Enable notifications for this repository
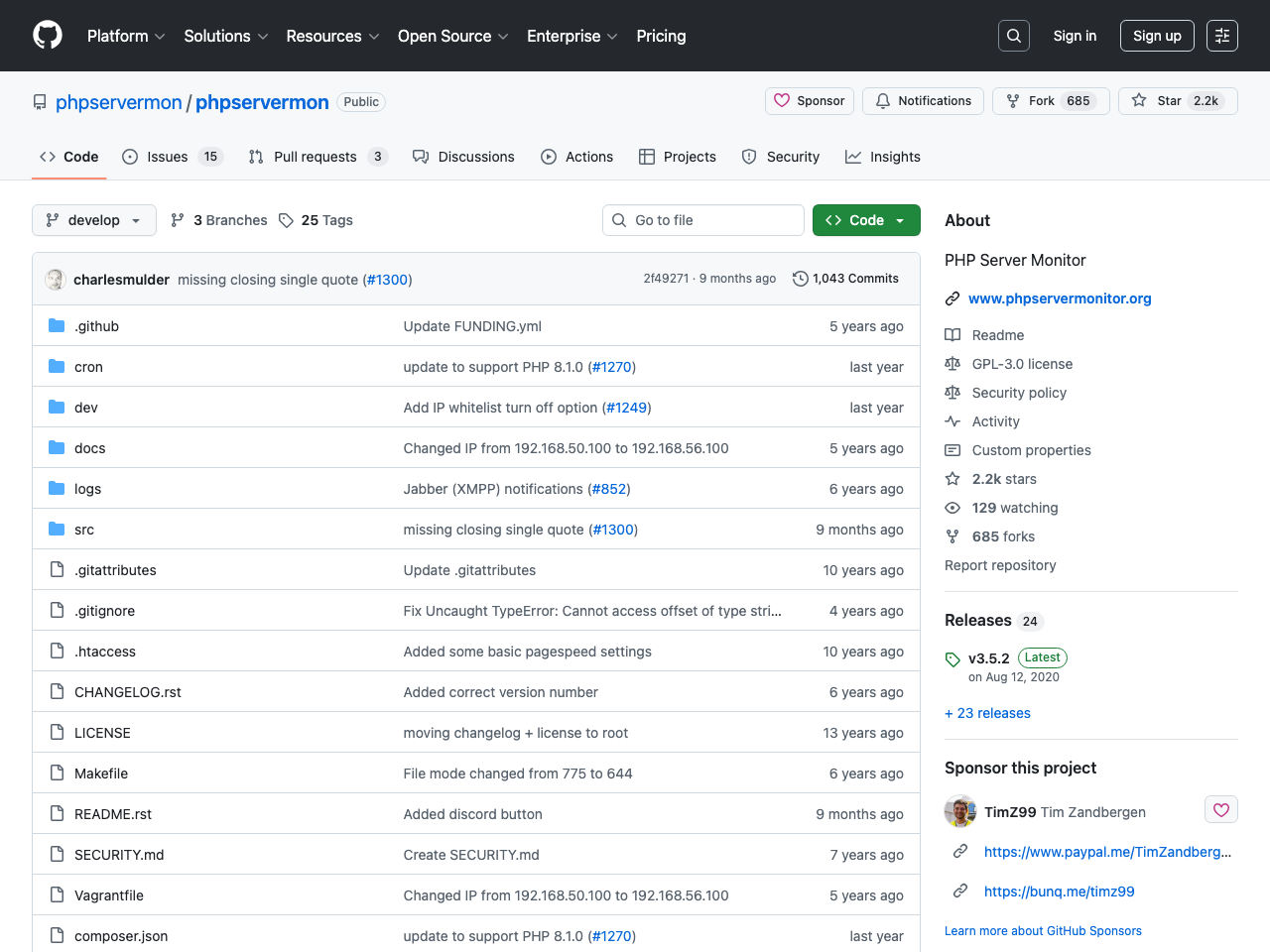The image size is (1270, 952). [922, 100]
